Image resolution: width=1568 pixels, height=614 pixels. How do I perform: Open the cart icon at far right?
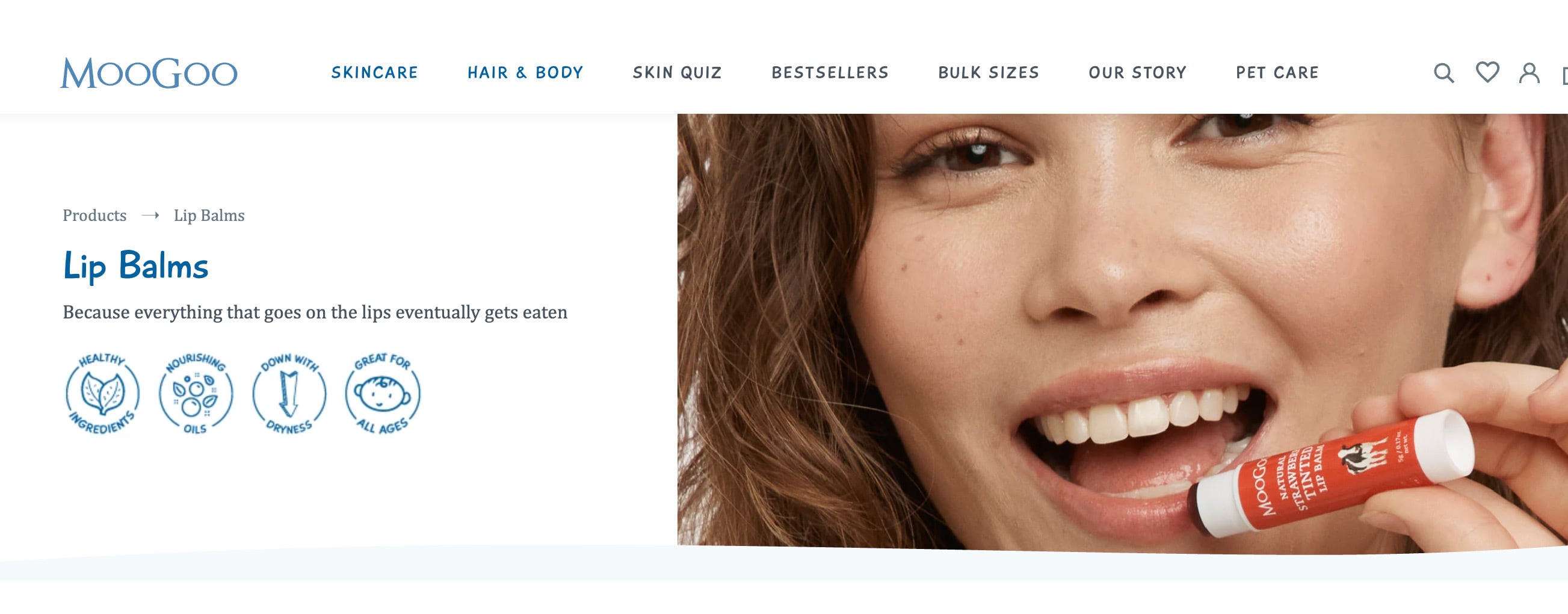(x=1565, y=75)
